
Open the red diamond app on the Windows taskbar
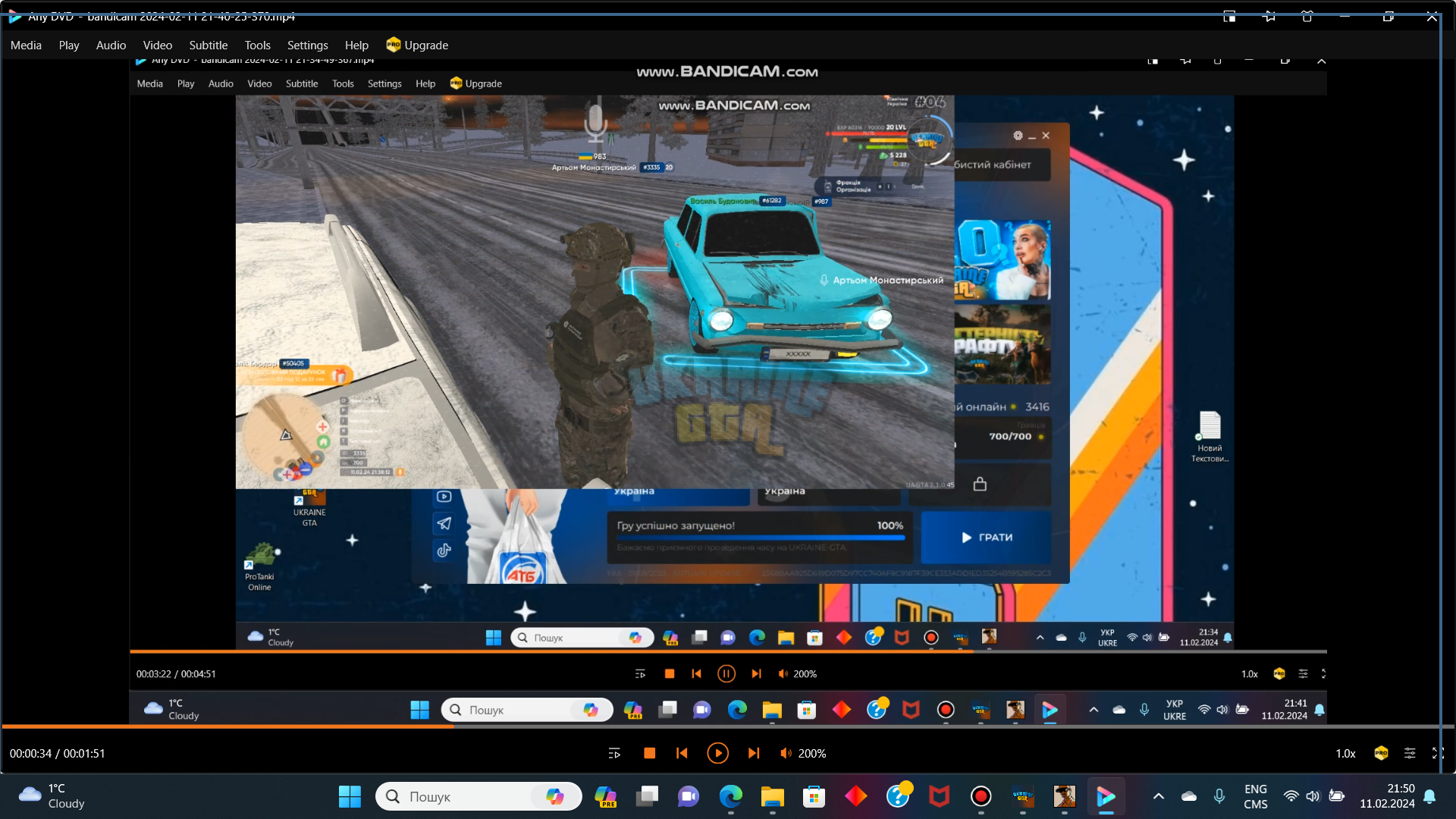click(856, 796)
